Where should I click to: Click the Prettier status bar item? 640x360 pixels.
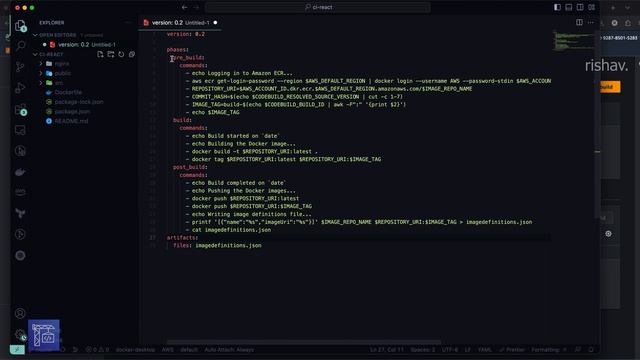coord(512,349)
